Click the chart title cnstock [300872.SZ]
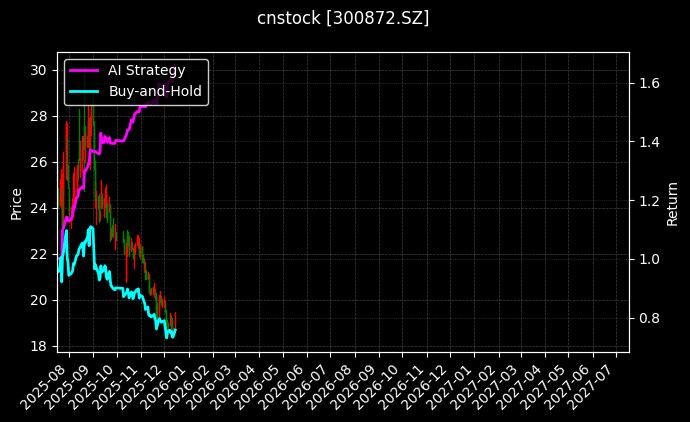This screenshot has width=690, height=422. [x=343, y=19]
